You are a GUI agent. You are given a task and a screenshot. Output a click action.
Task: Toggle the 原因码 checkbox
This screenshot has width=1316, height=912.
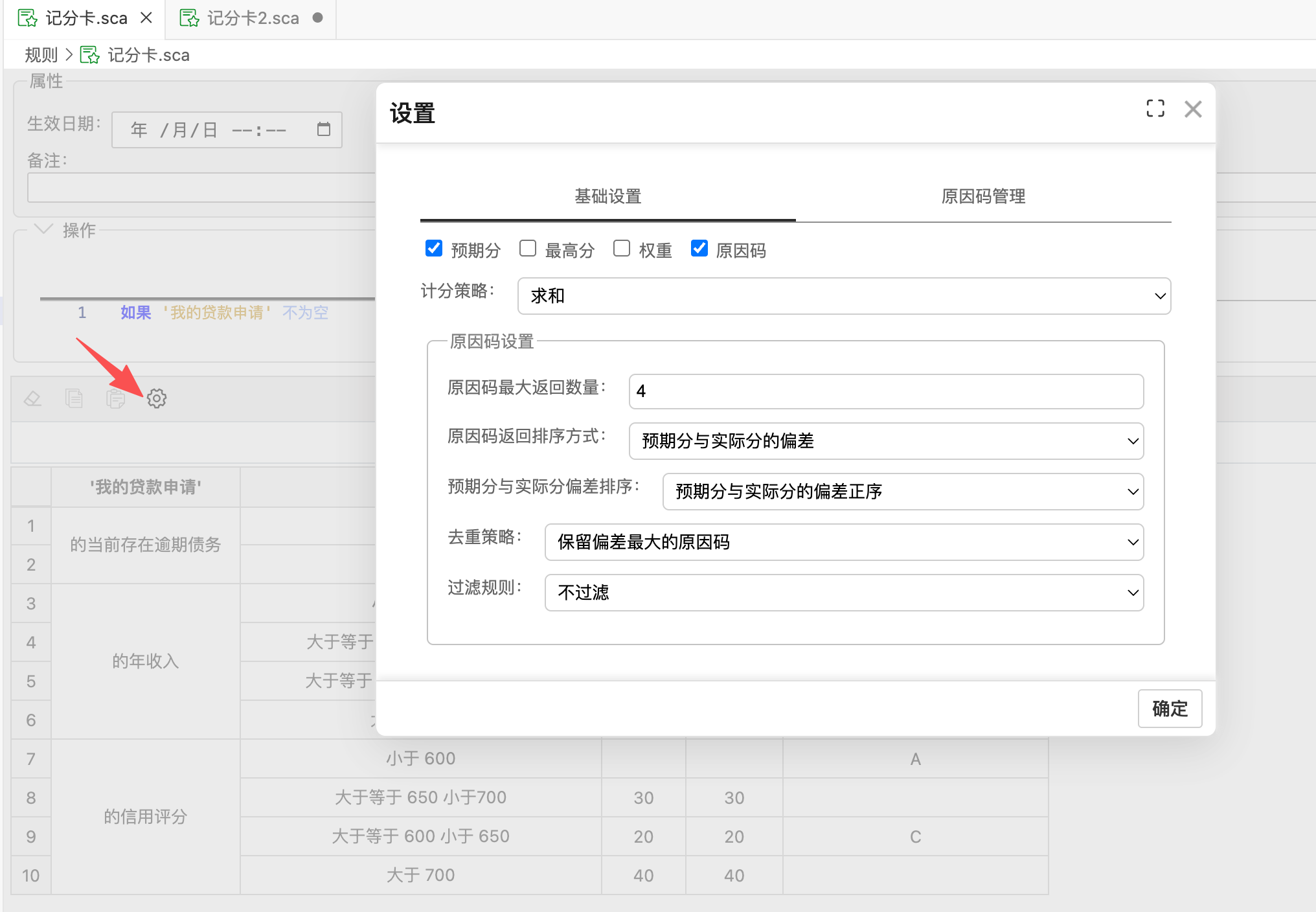click(x=699, y=249)
